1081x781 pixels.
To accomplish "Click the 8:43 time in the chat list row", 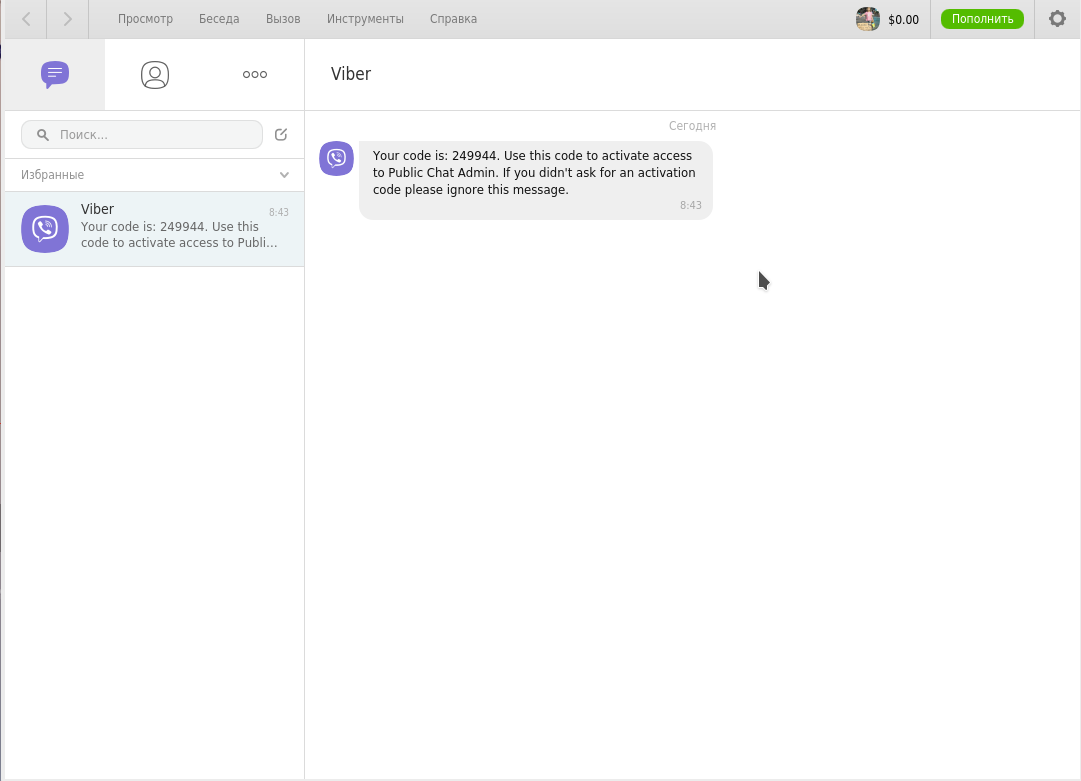I will (279, 212).
